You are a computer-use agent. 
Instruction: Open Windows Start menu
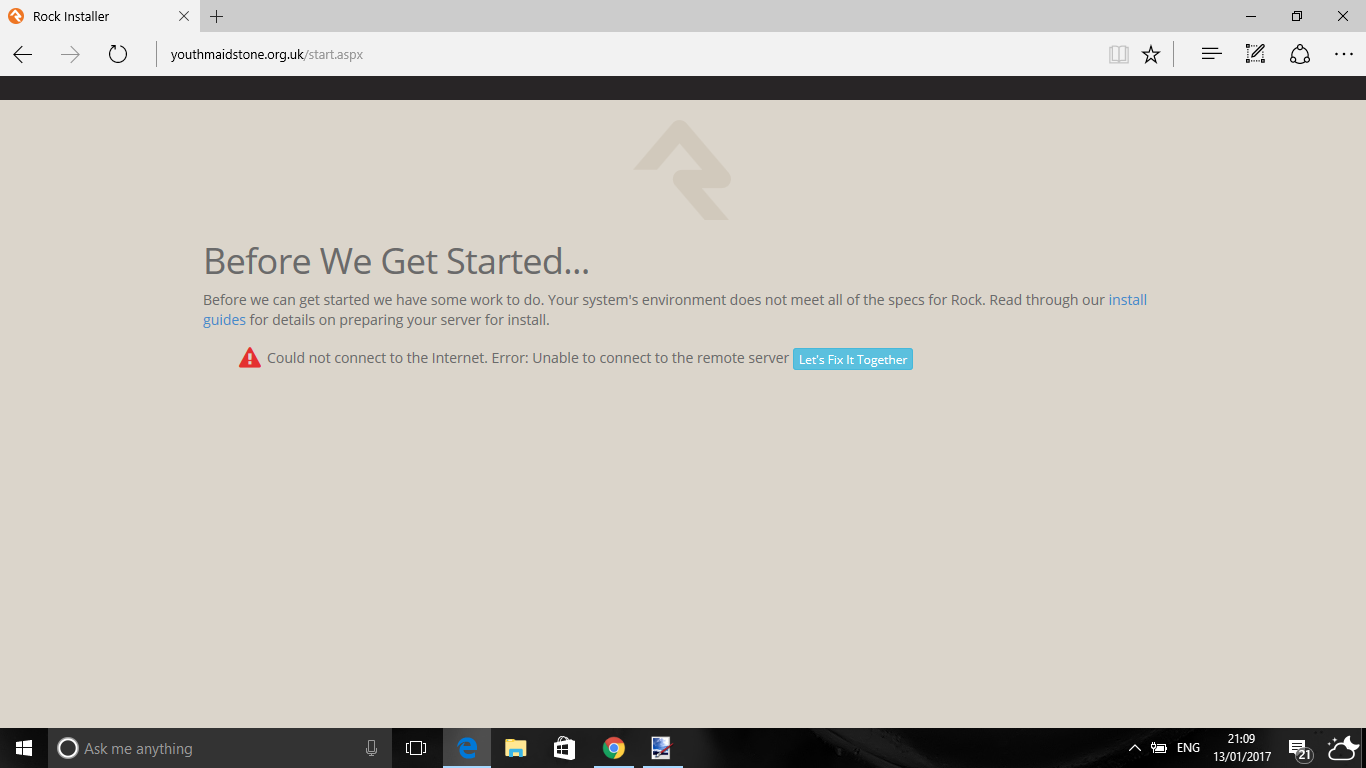click(24, 748)
